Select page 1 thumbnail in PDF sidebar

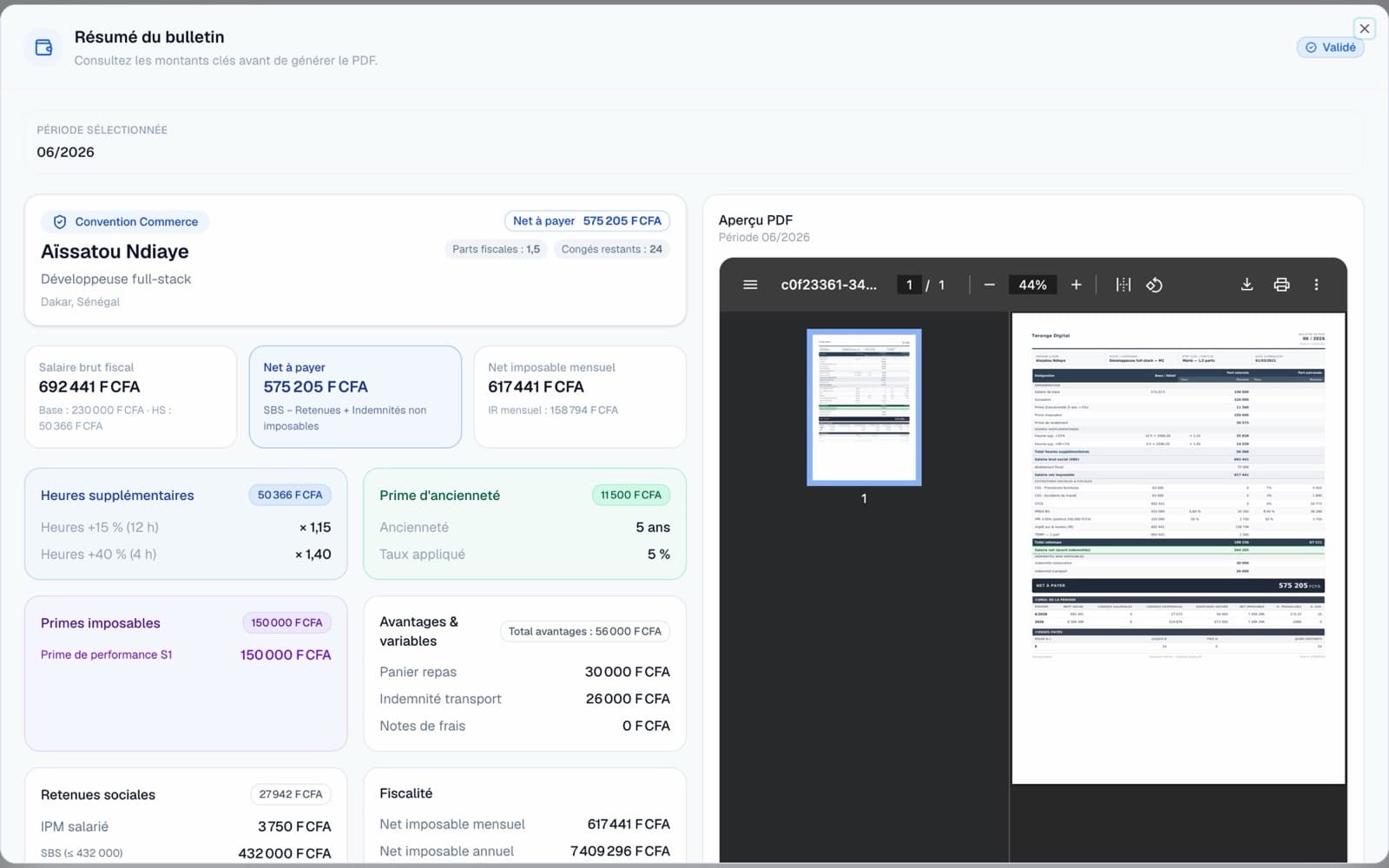pos(864,407)
